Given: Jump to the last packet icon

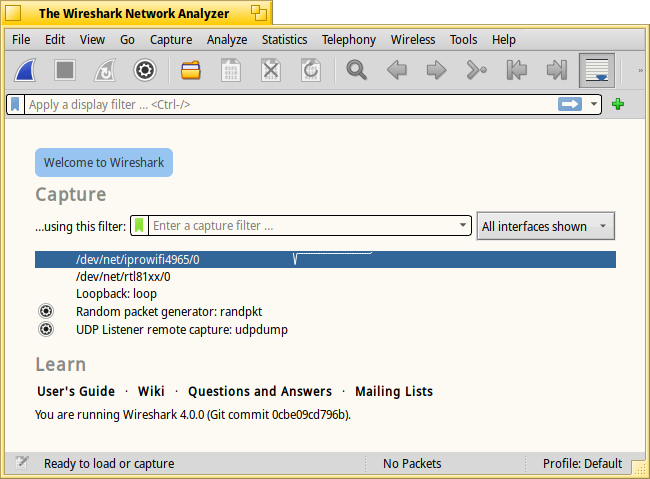Looking at the screenshot, I should pos(556,70).
